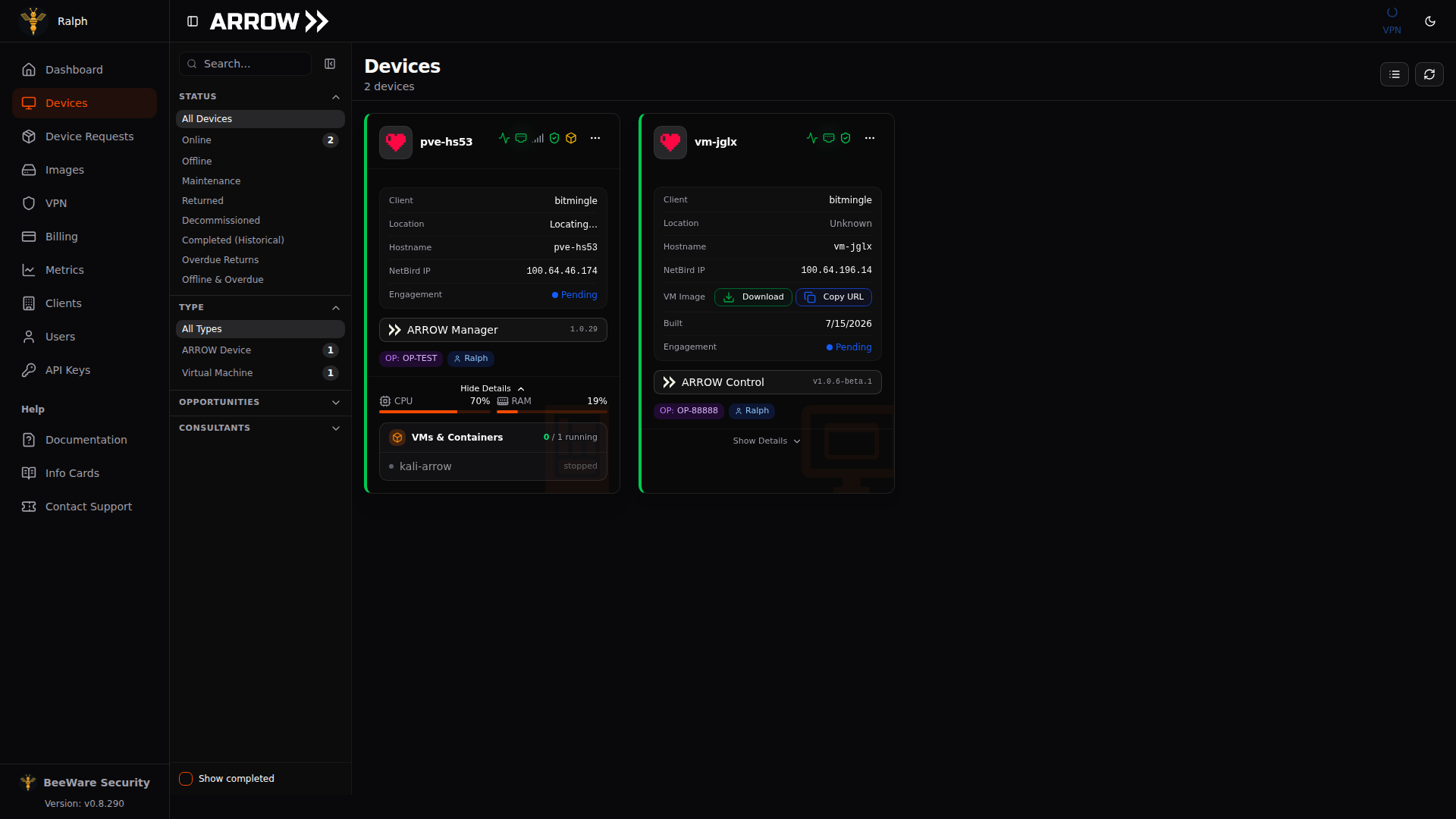
Task: Filter by Returned status
Action: pyautogui.click(x=260, y=201)
